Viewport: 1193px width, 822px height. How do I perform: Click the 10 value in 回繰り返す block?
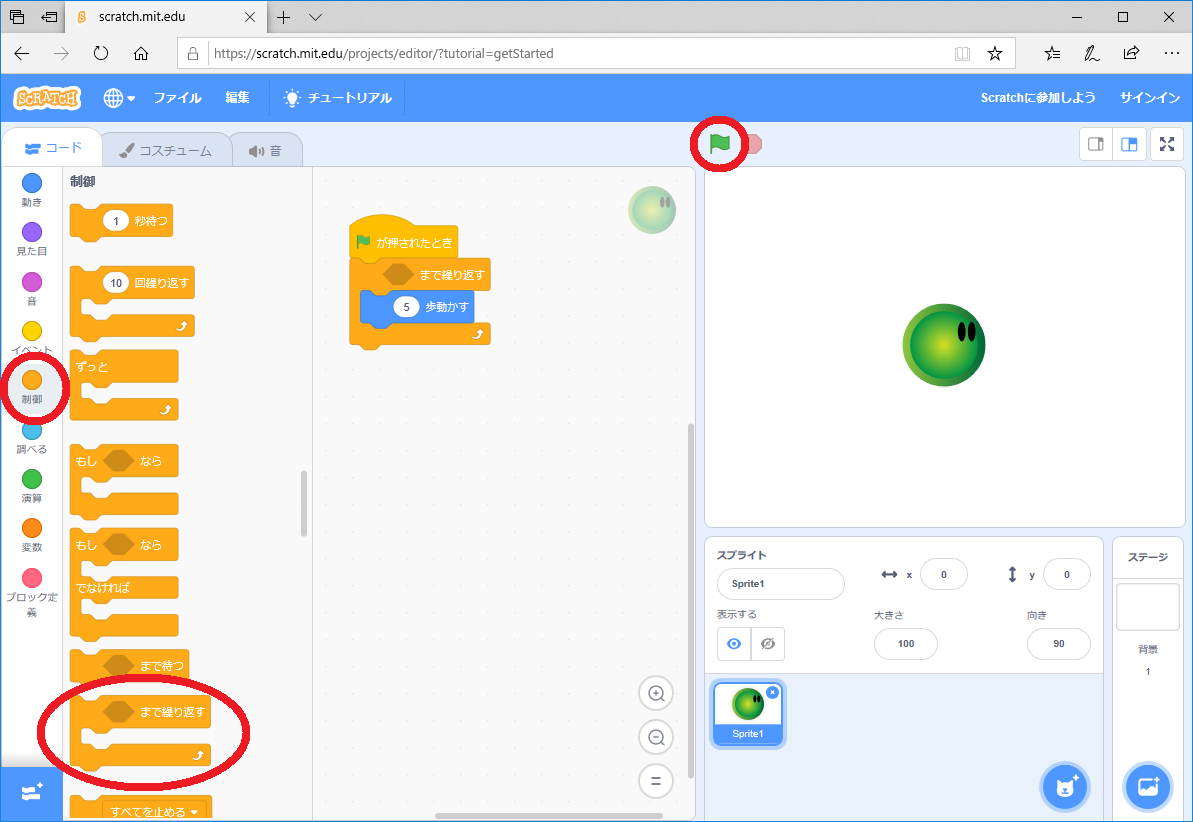tap(116, 283)
